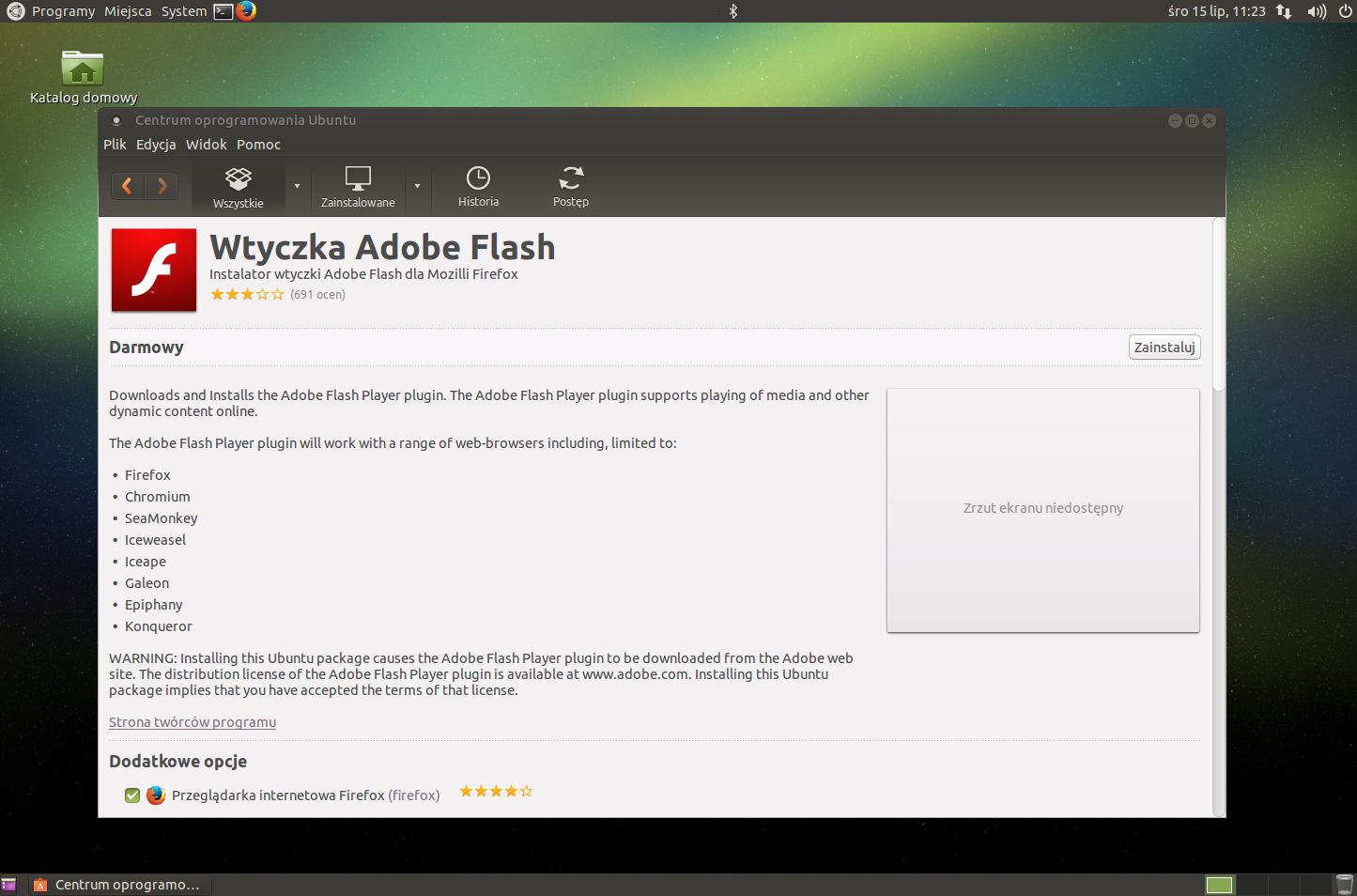Click the Dodatkowe opcje heading
The image size is (1357, 896).
[177, 762]
